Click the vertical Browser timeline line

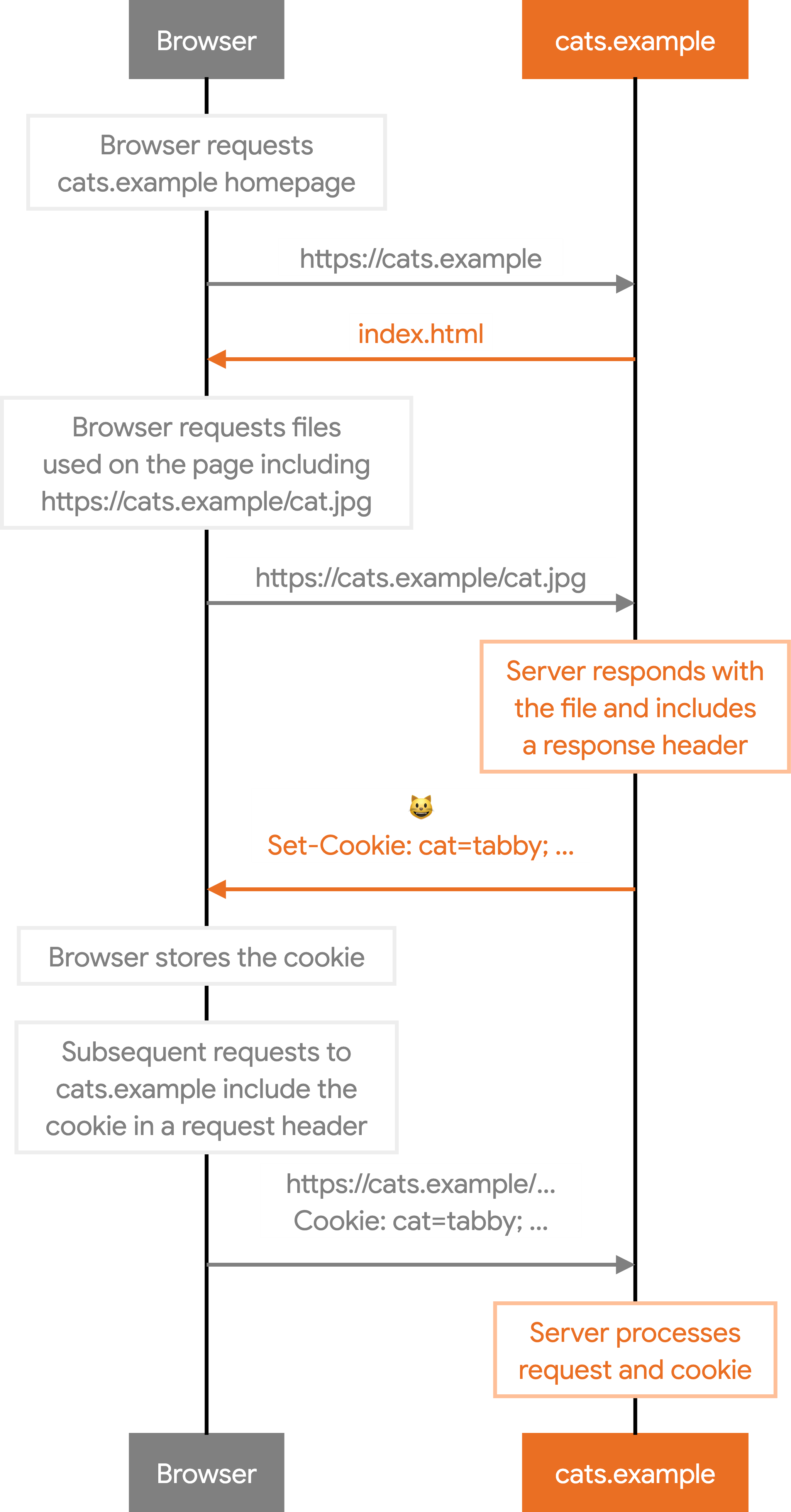click(x=207, y=756)
